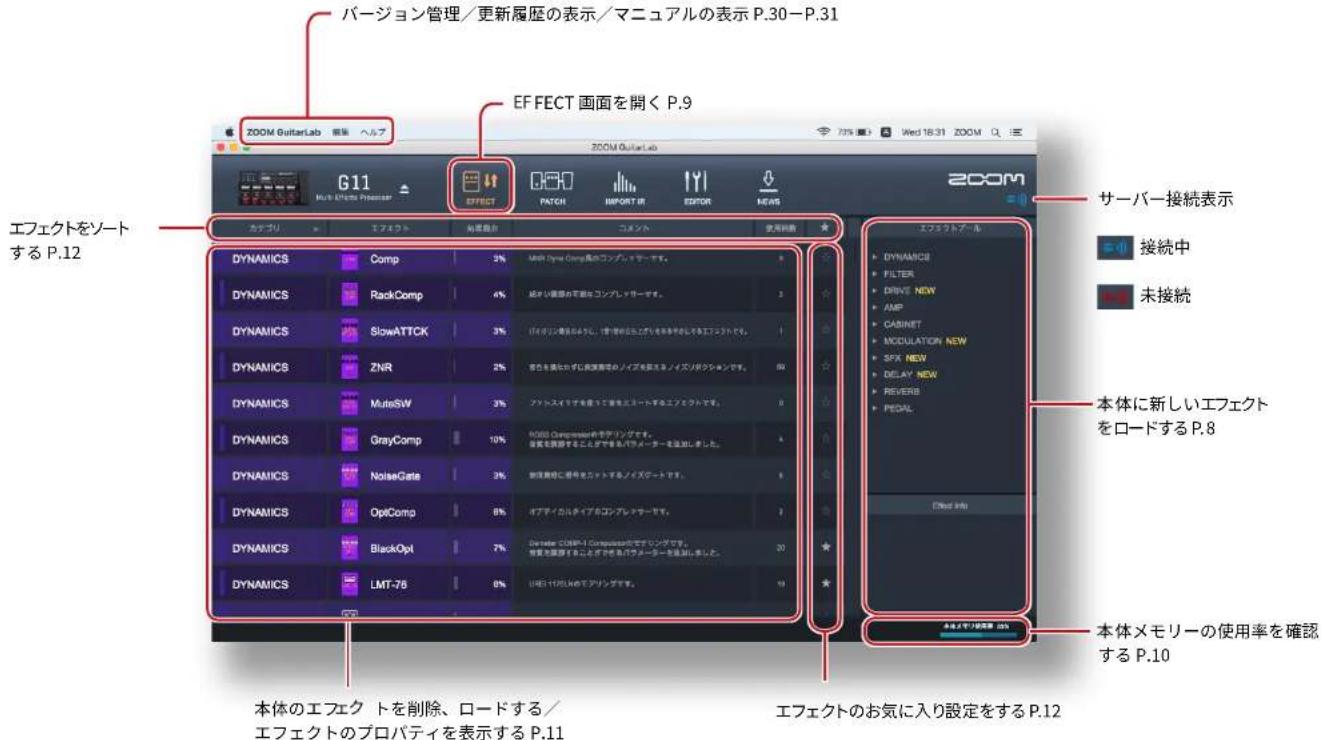Click the エフェクトプール panel header

pyautogui.click(x=948, y=229)
